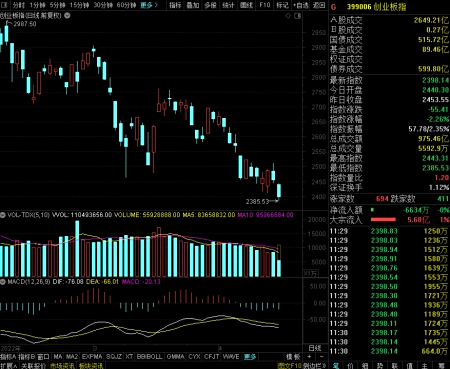Select the 5分钟 period

[58, 5]
